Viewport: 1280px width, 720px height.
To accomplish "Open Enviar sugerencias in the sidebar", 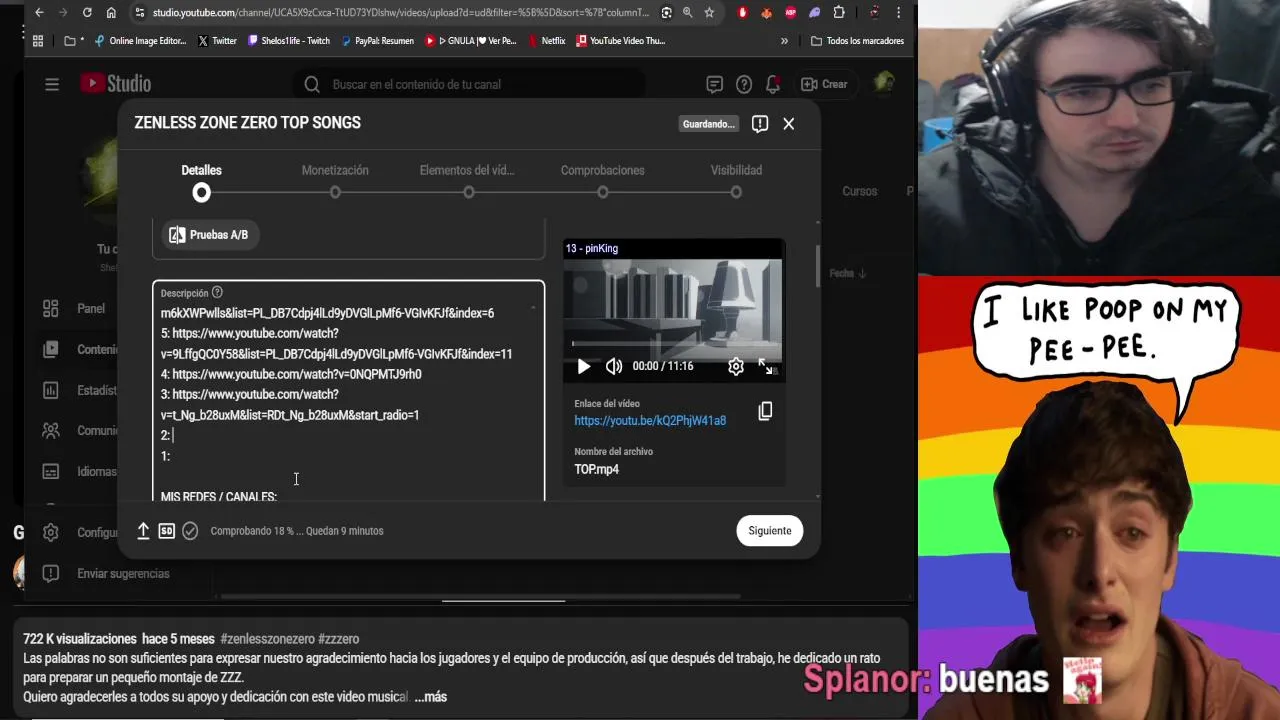I will click(x=106, y=574).
